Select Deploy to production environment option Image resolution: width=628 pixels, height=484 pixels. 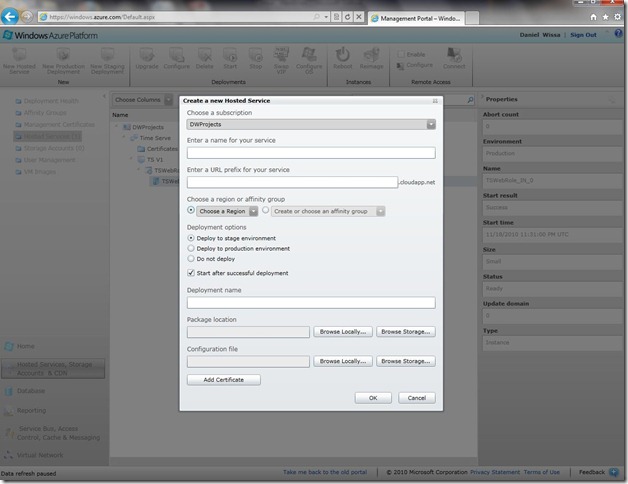pyautogui.click(x=191, y=248)
